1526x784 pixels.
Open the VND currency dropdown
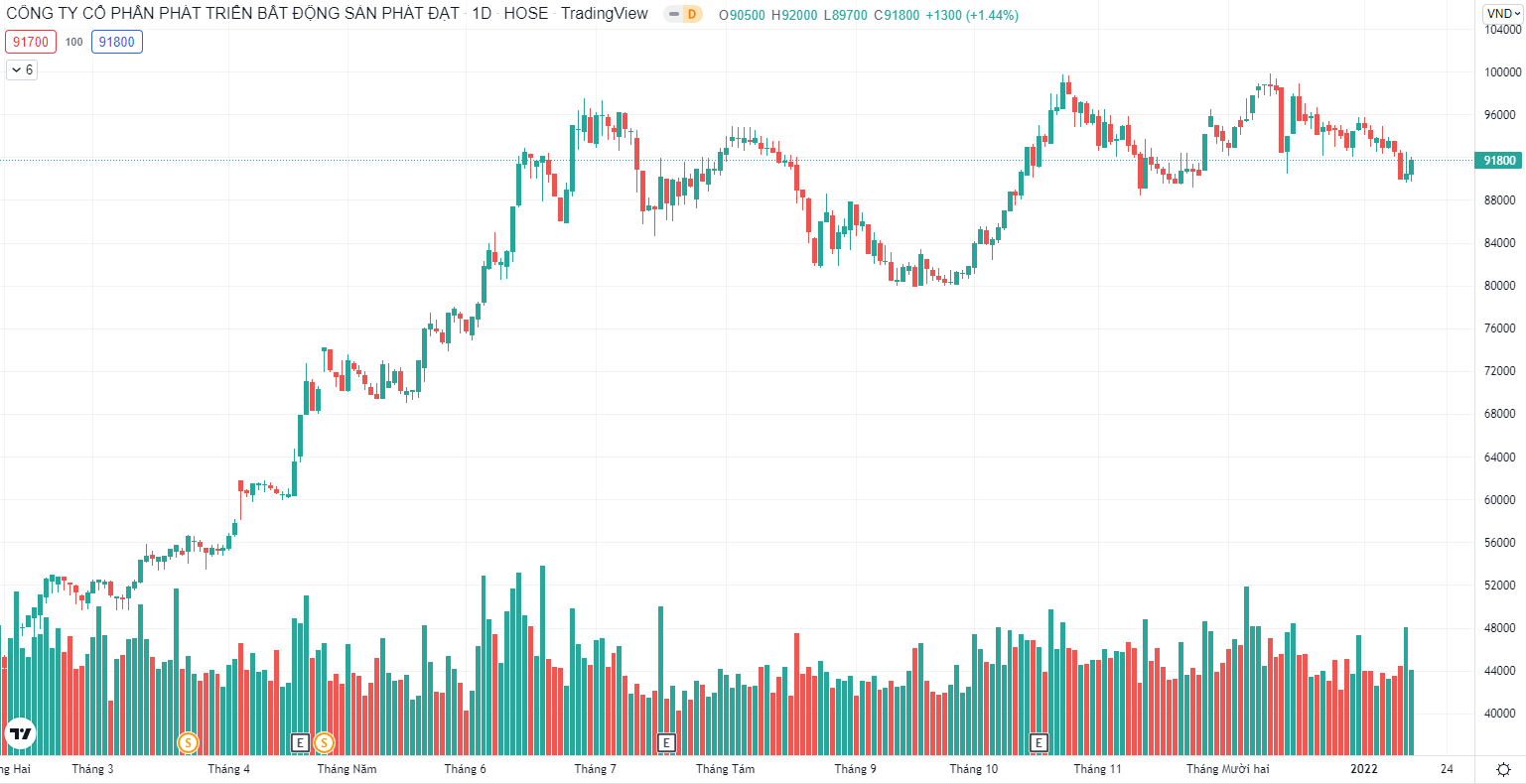pos(1503,14)
